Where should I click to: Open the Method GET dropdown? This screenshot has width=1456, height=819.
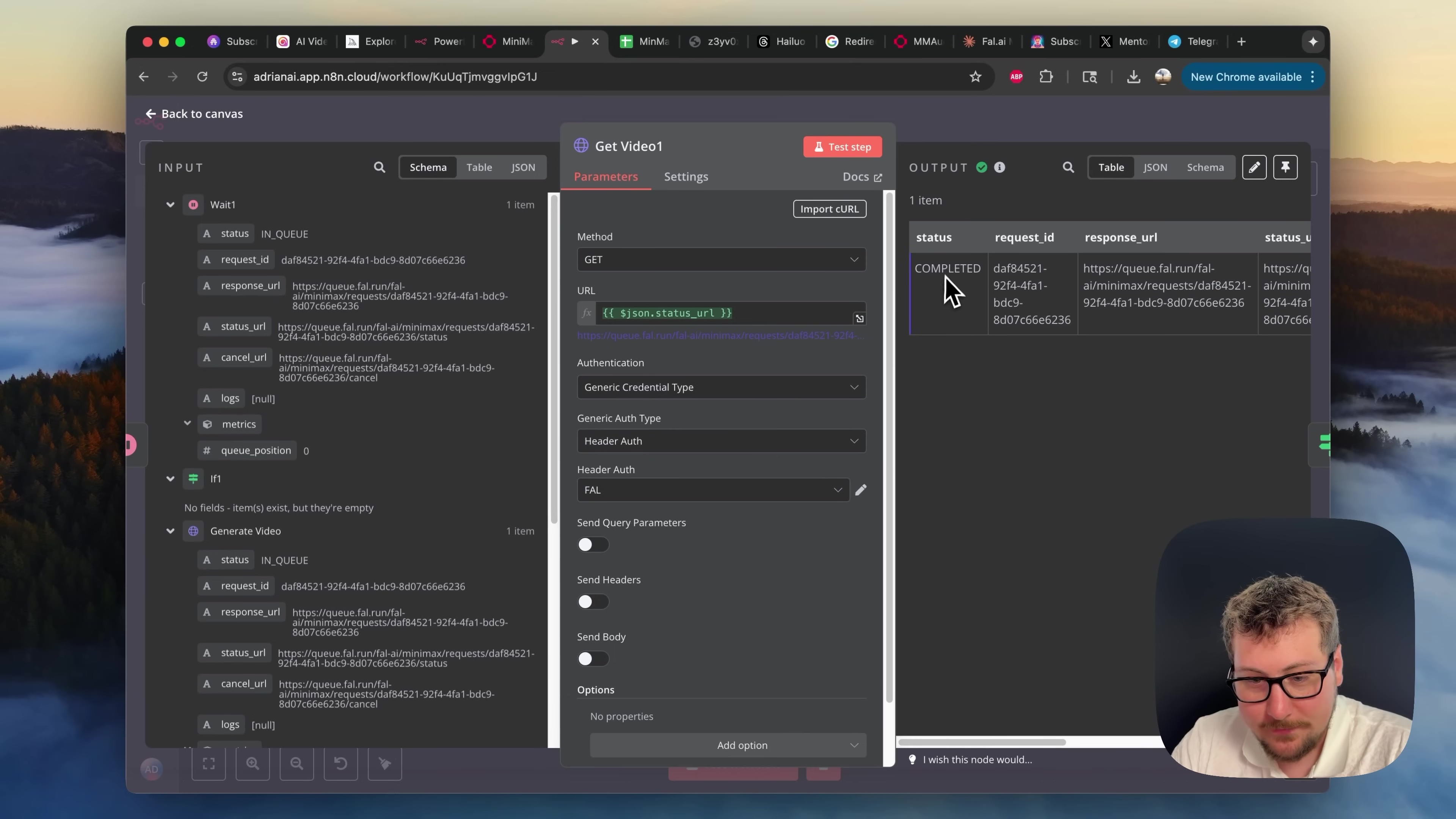[721, 259]
